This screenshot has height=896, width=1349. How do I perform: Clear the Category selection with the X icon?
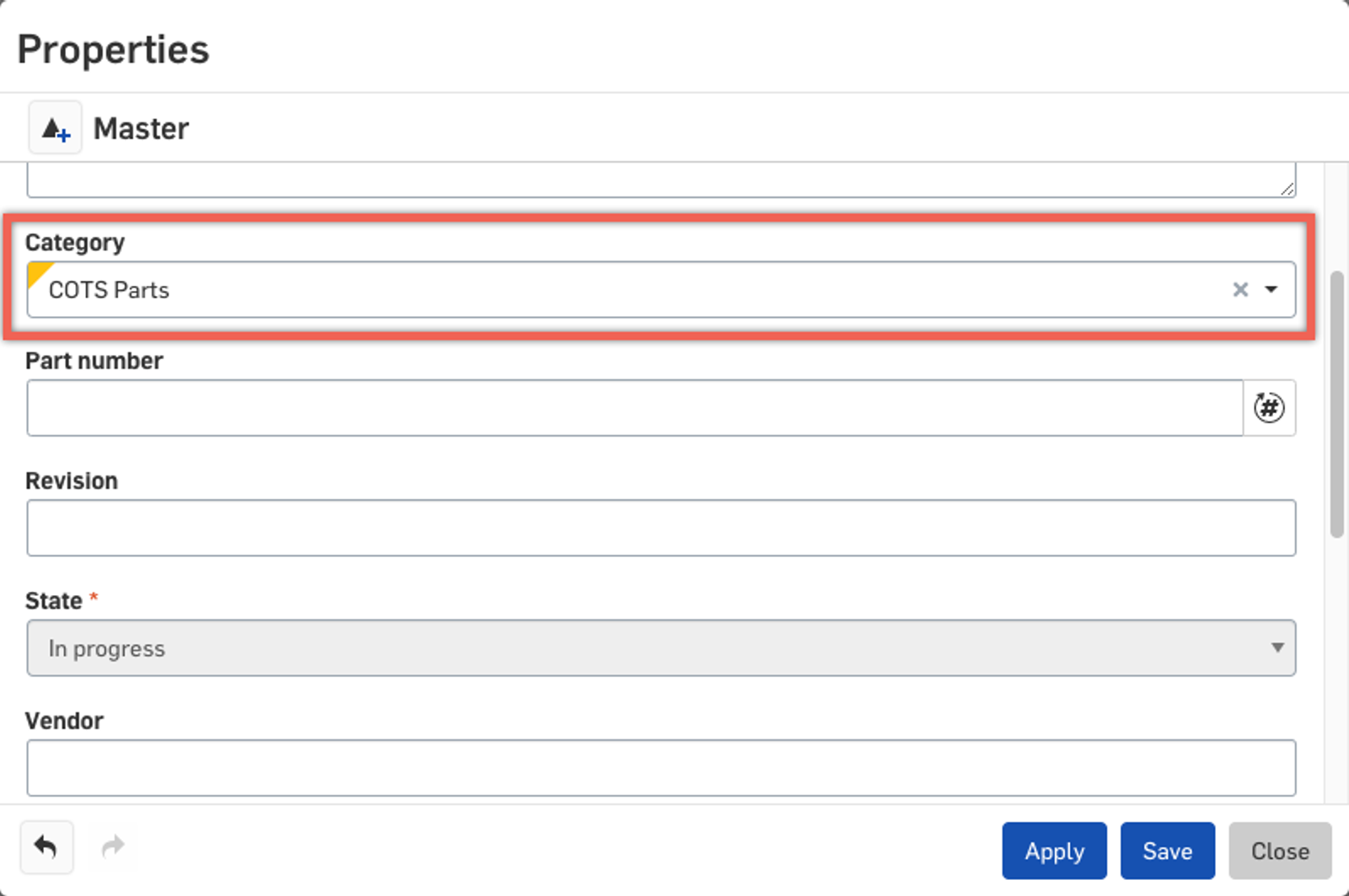1239,289
